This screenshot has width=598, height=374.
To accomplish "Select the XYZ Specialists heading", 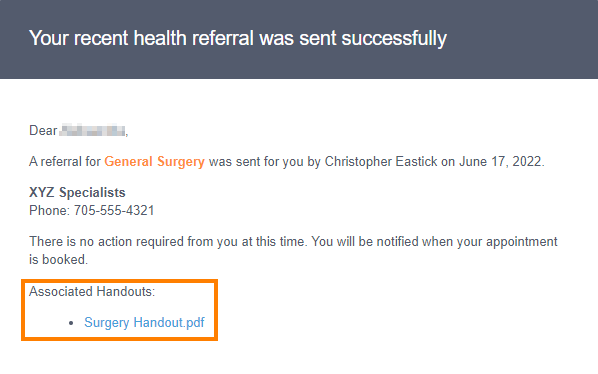I will click(x=77, y=193).
